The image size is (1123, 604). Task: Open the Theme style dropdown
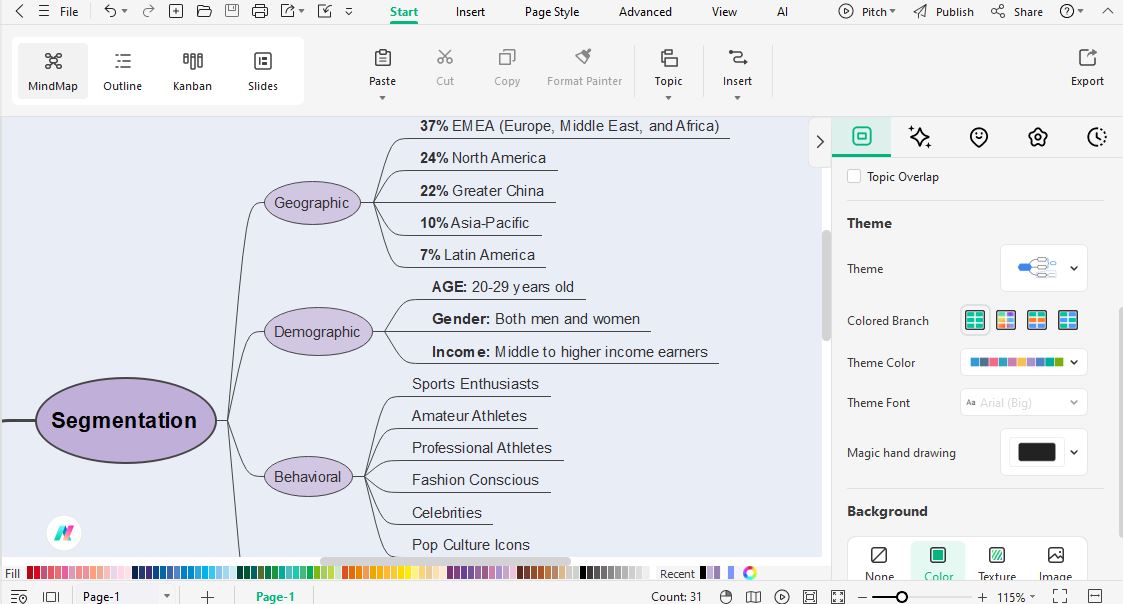[1044, 268]
